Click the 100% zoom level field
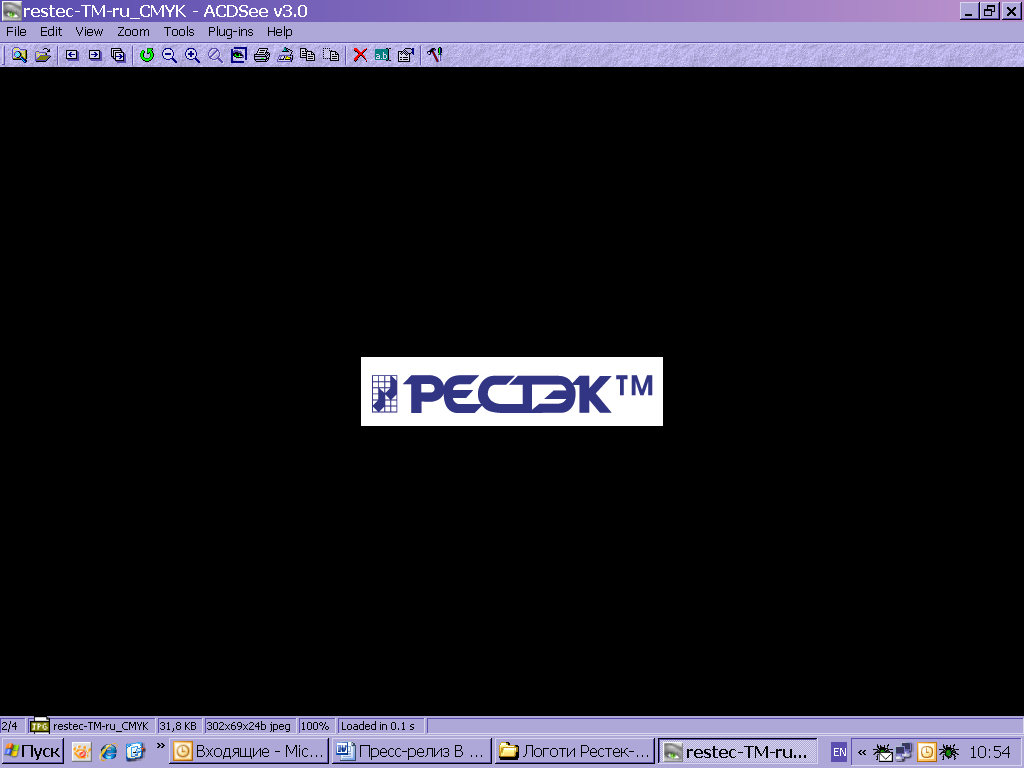 click(315, 726)
